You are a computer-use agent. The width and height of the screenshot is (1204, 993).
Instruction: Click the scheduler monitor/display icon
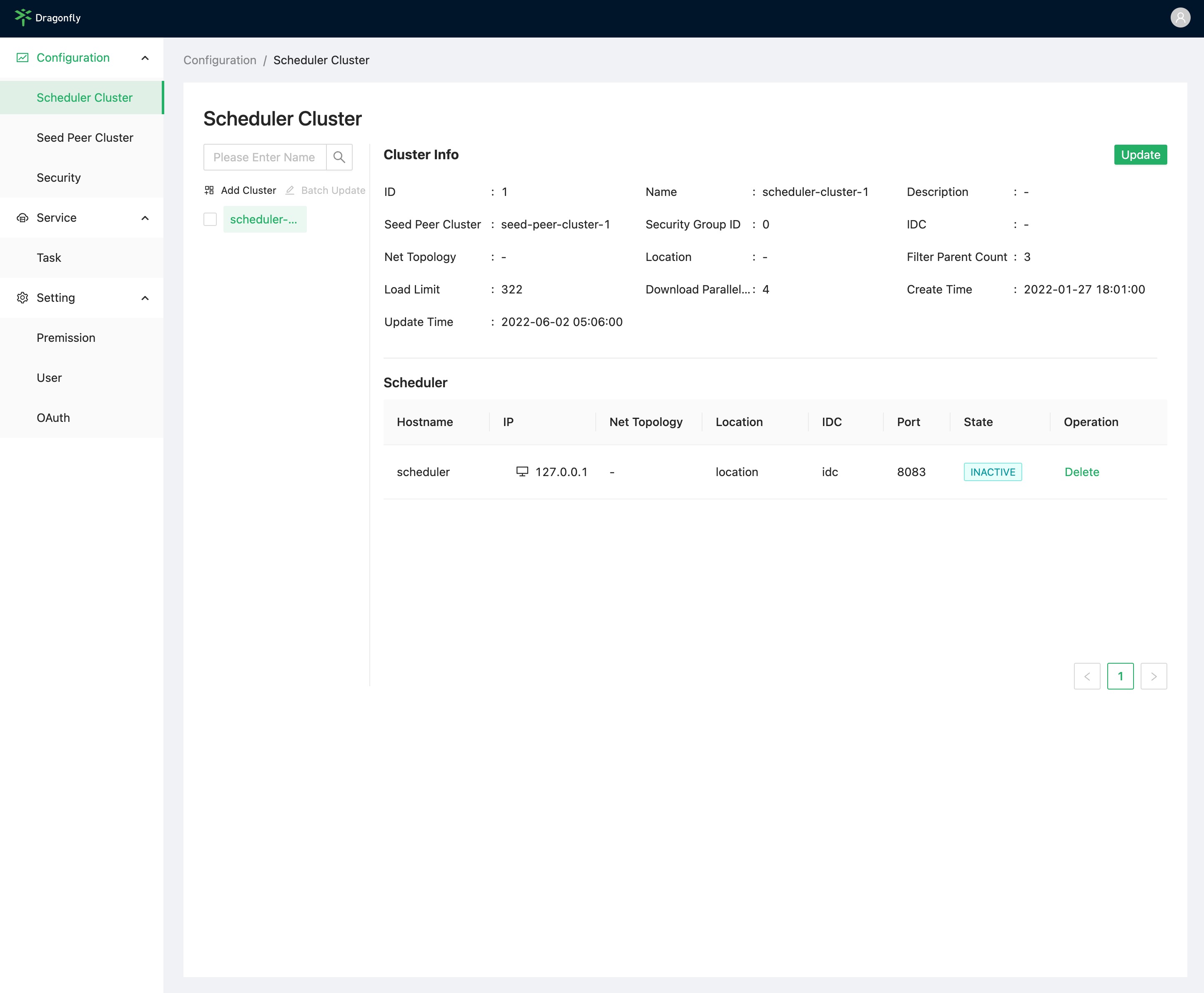[520, 471]
